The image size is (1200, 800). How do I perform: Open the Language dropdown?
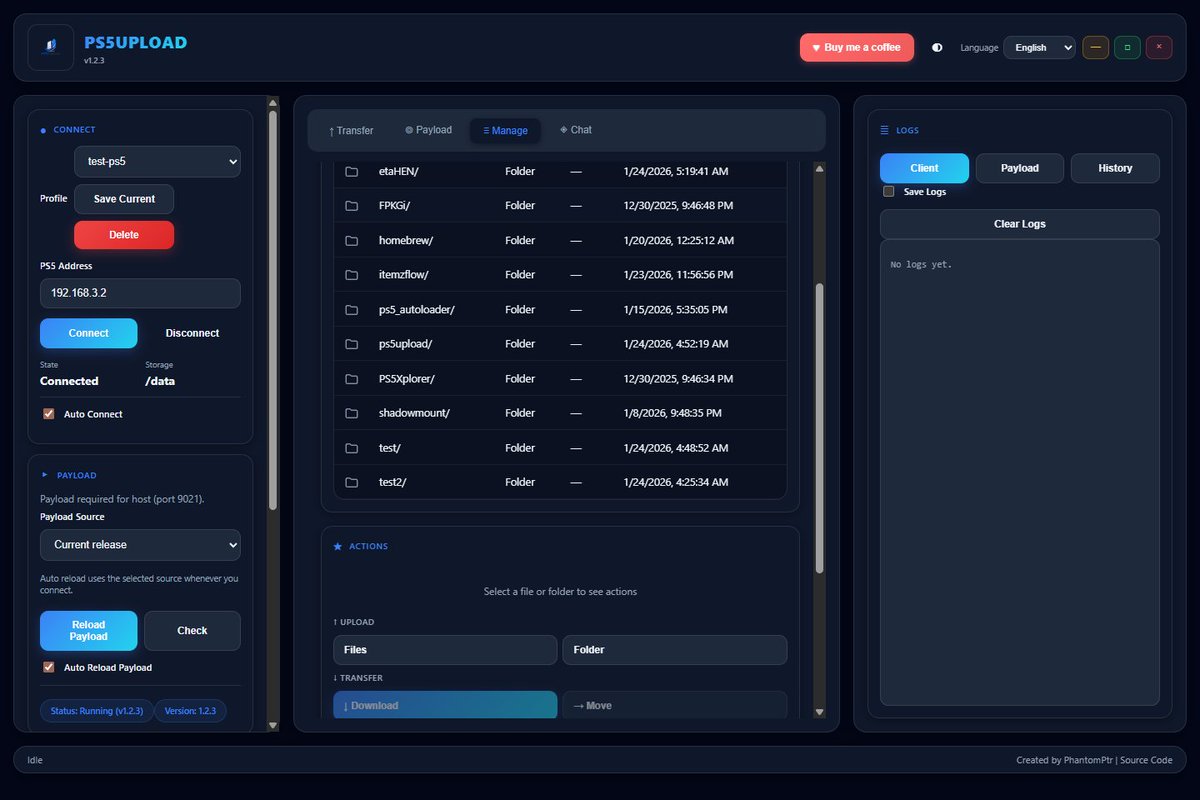pos(1039,47)
